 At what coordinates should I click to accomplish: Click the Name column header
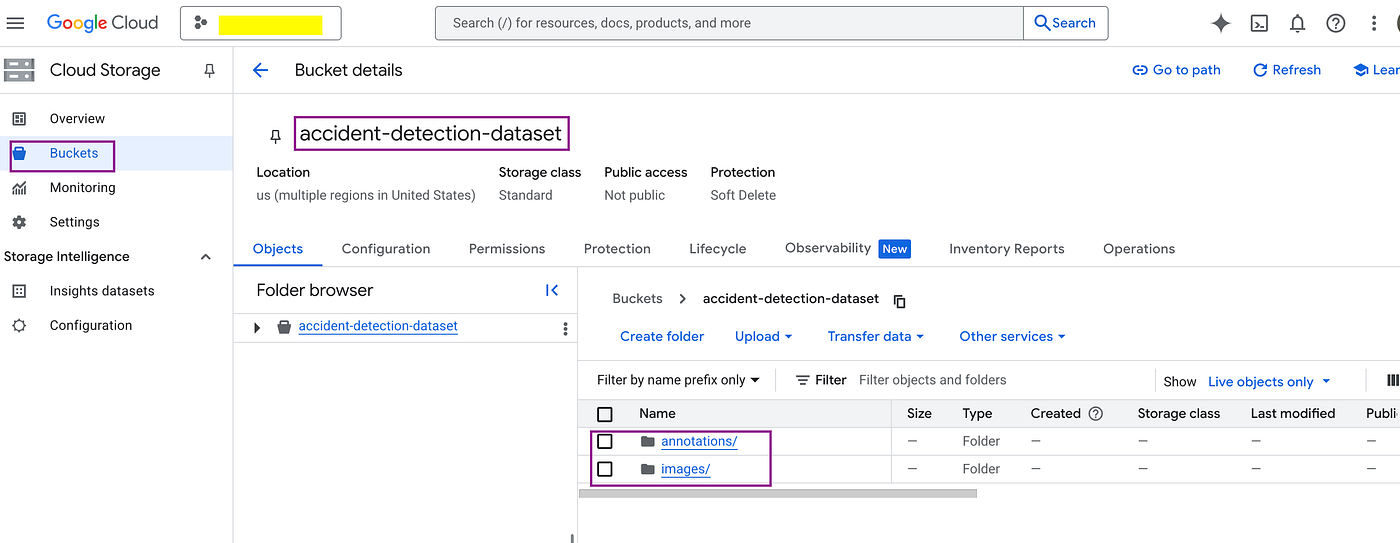657,413
